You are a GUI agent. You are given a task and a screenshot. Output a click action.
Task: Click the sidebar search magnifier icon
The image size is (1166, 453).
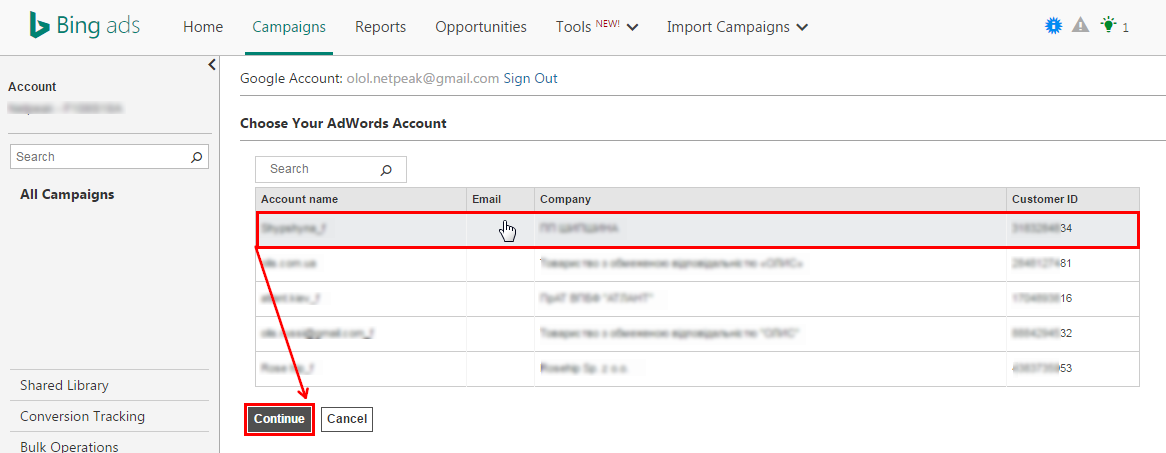click(x=197, y=157)
